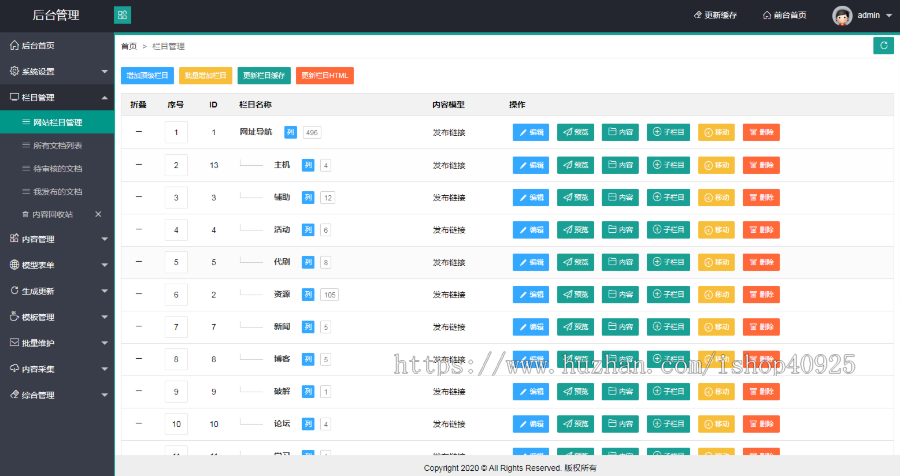Click blue 列 badge next to 新闻
Screen dimensions: 900x476
(x=308, y=327)
